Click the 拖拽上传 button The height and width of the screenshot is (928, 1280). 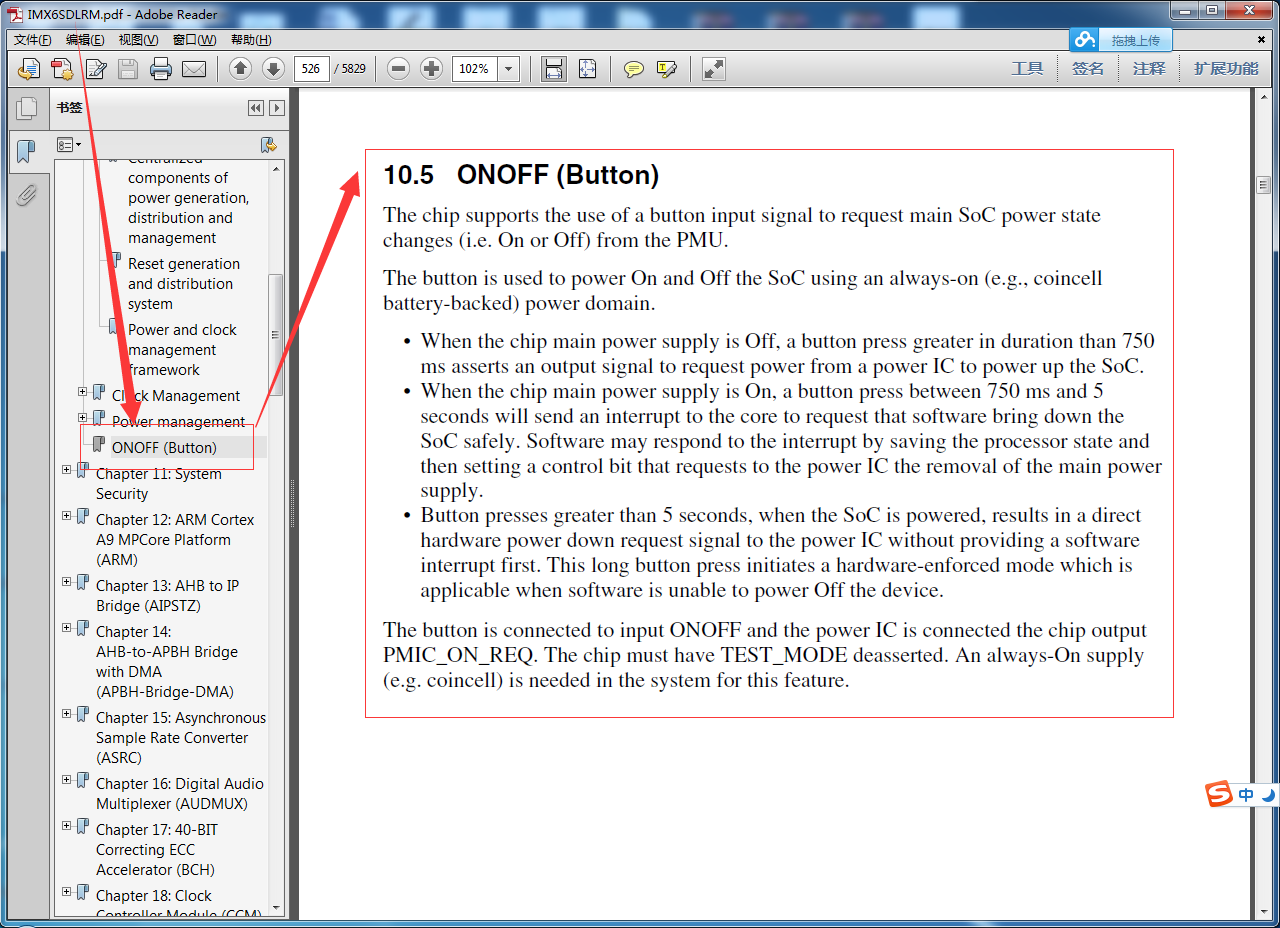click(1135, 41)
